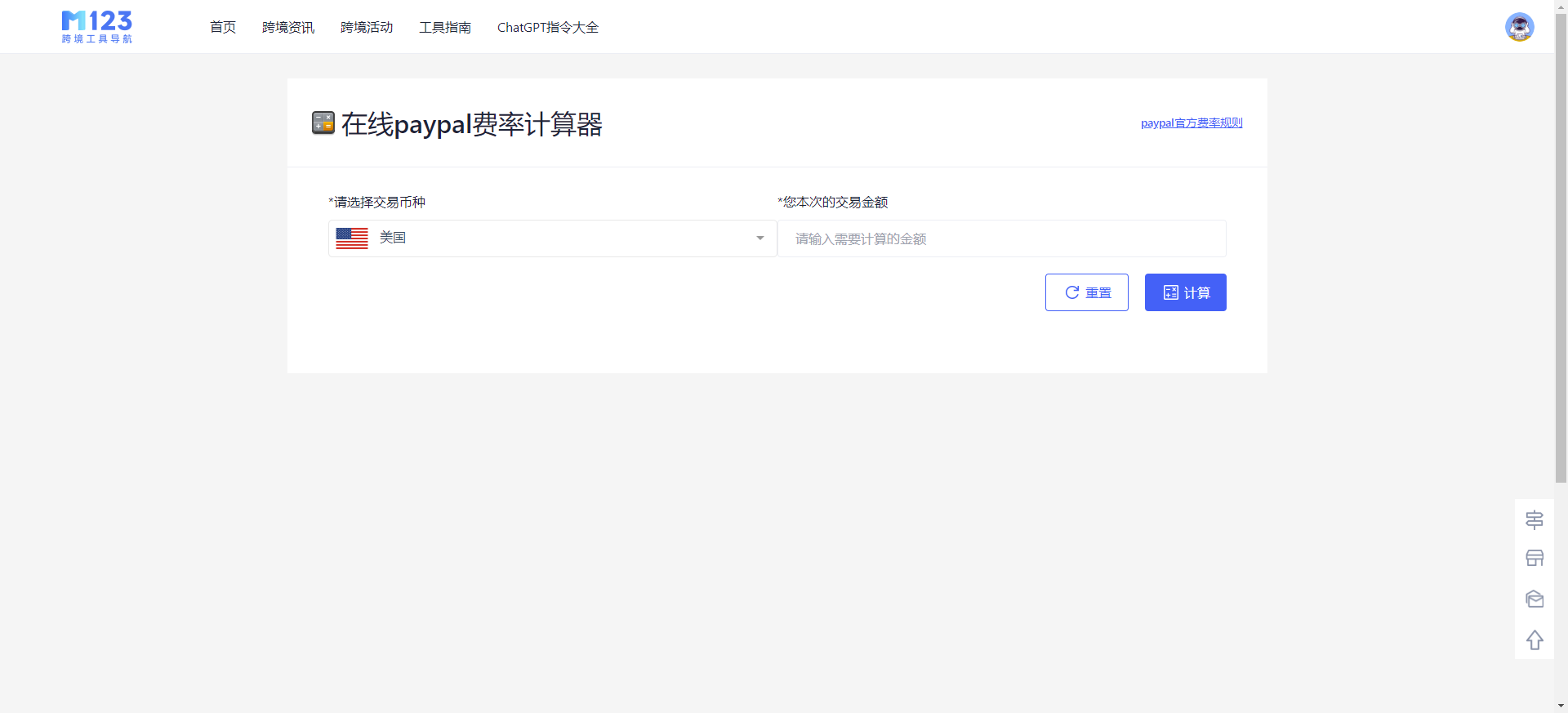Open the 跨境资讯 nav item

288,27
